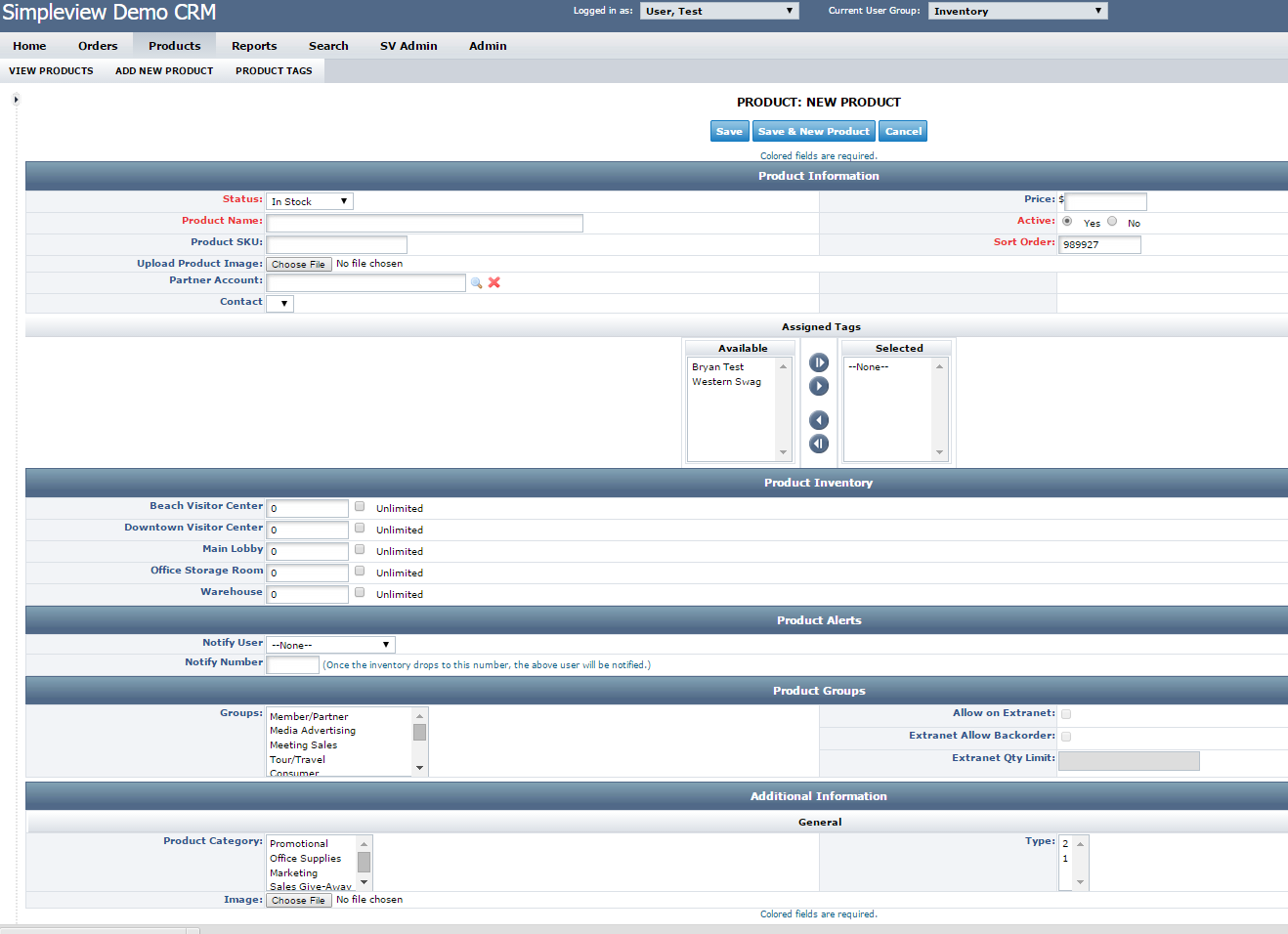Select Media Advertising in Groups list
The height and width of the screenshot is (934, 1288).
point(313,731)
